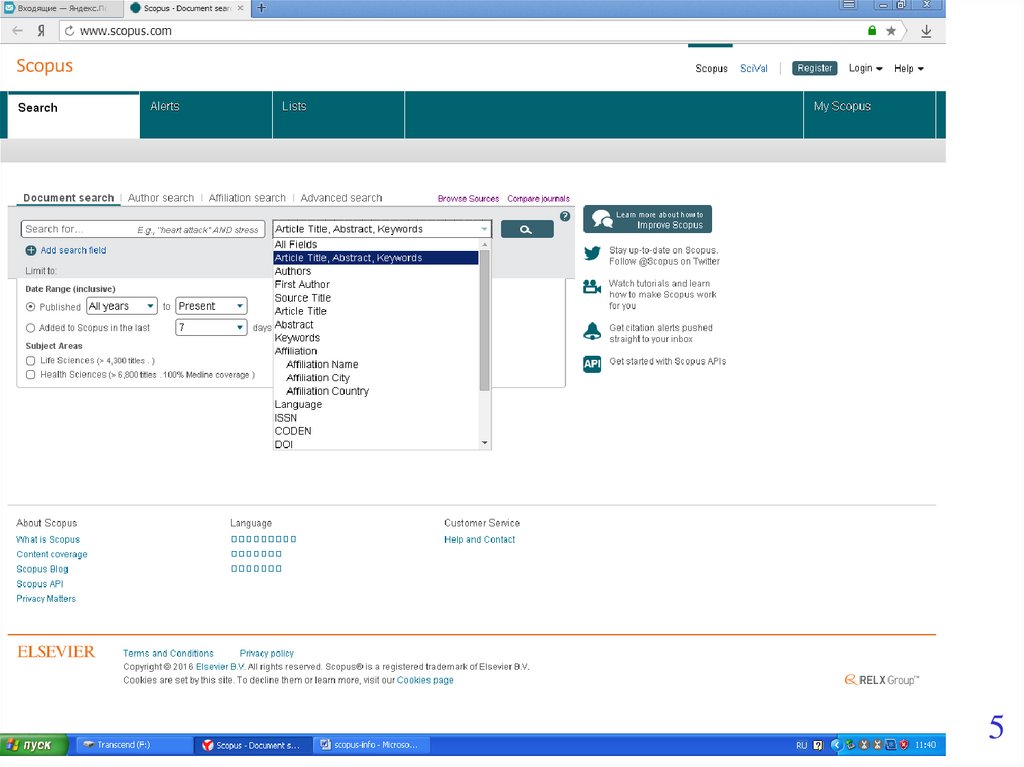Click the RELX Group logo
1024x767 pixels.
point(882,680)
